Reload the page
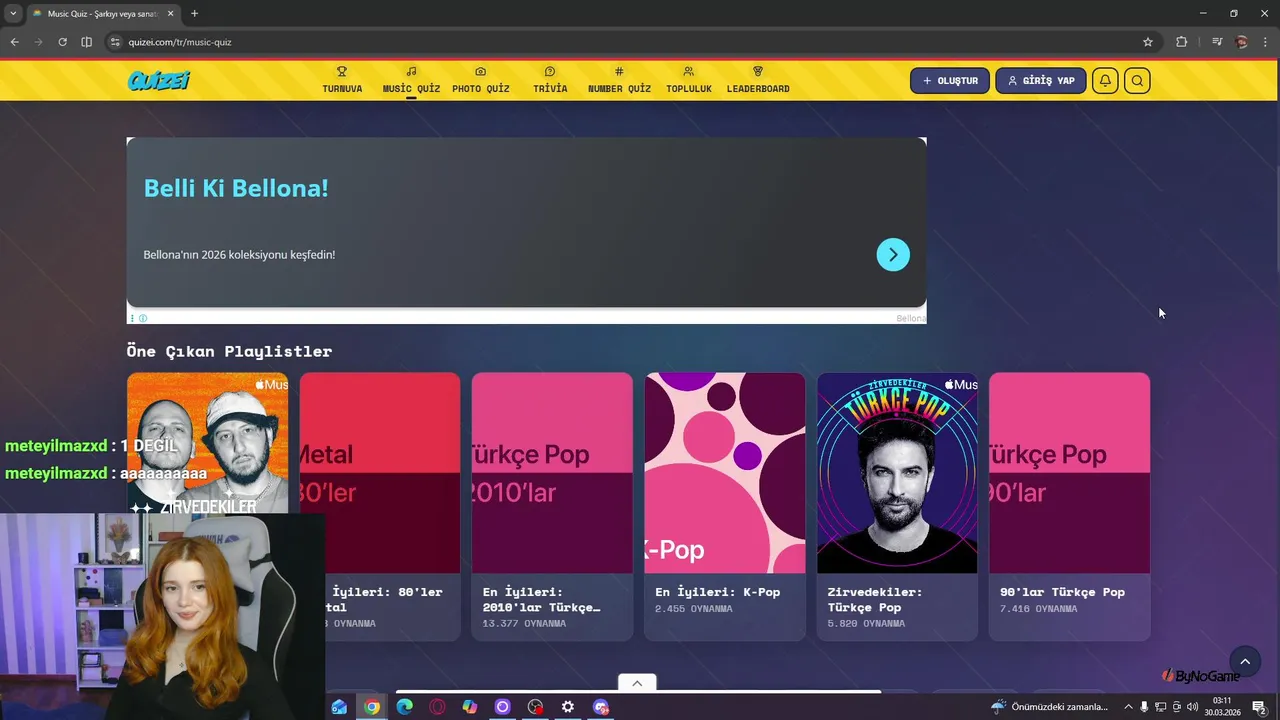The height and width of the screenshot is (720, 1280). tap(62, 42)
